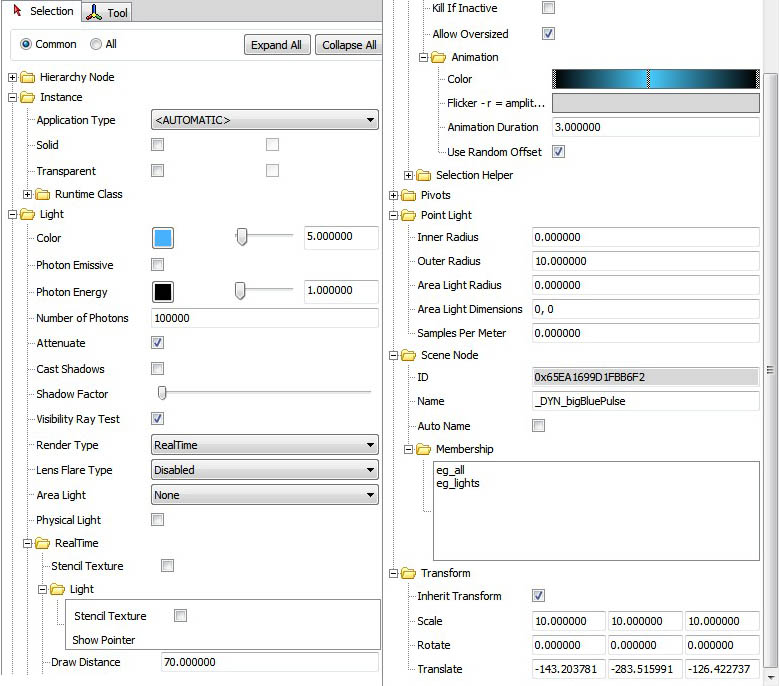This screenshot has height=686, width=780.
Task: Enable the Kill If Inactive checkbox
Action: pyautogui.click(x=548, y=8)
